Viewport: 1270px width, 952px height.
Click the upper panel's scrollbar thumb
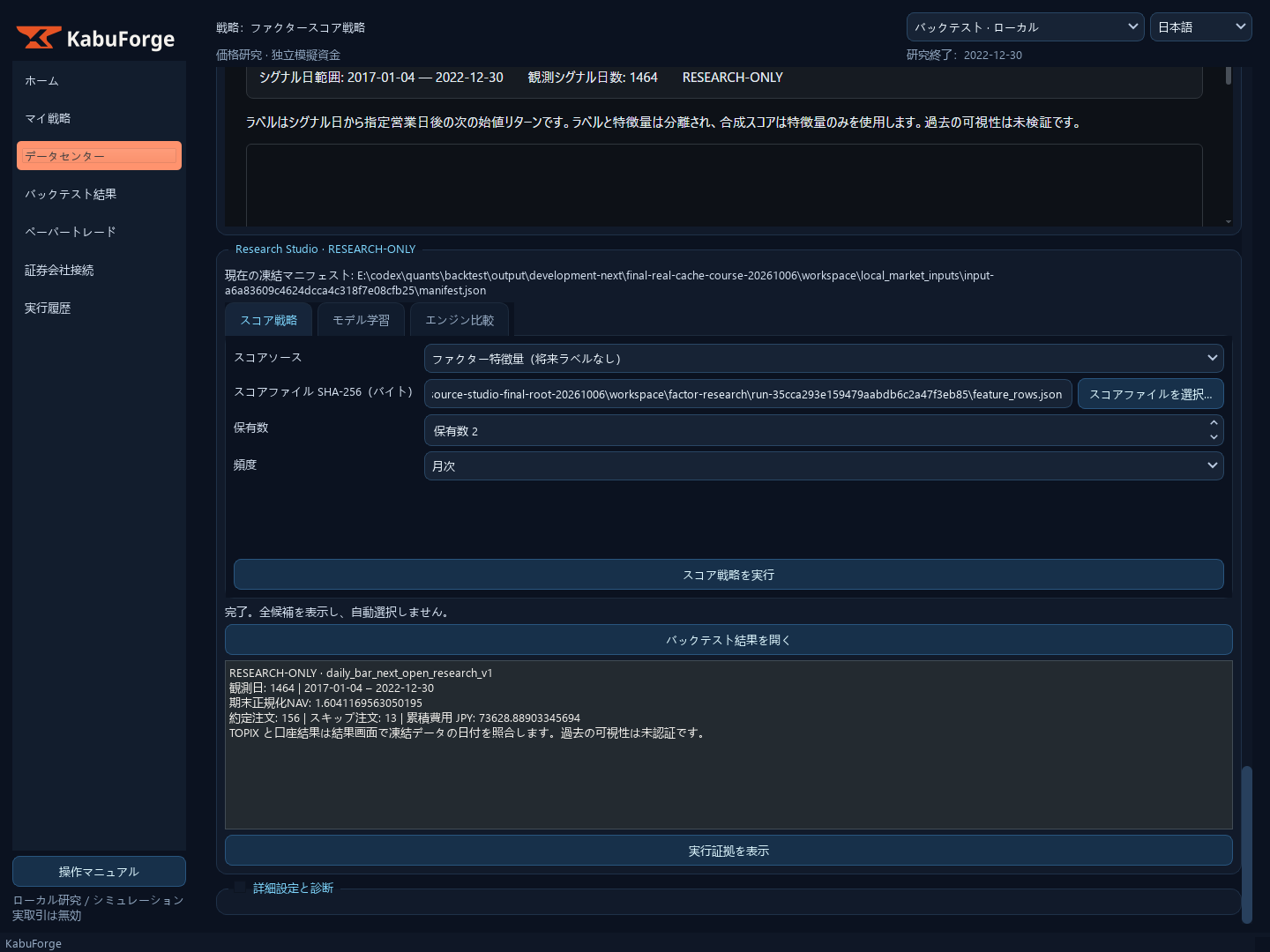[1229, 76]
